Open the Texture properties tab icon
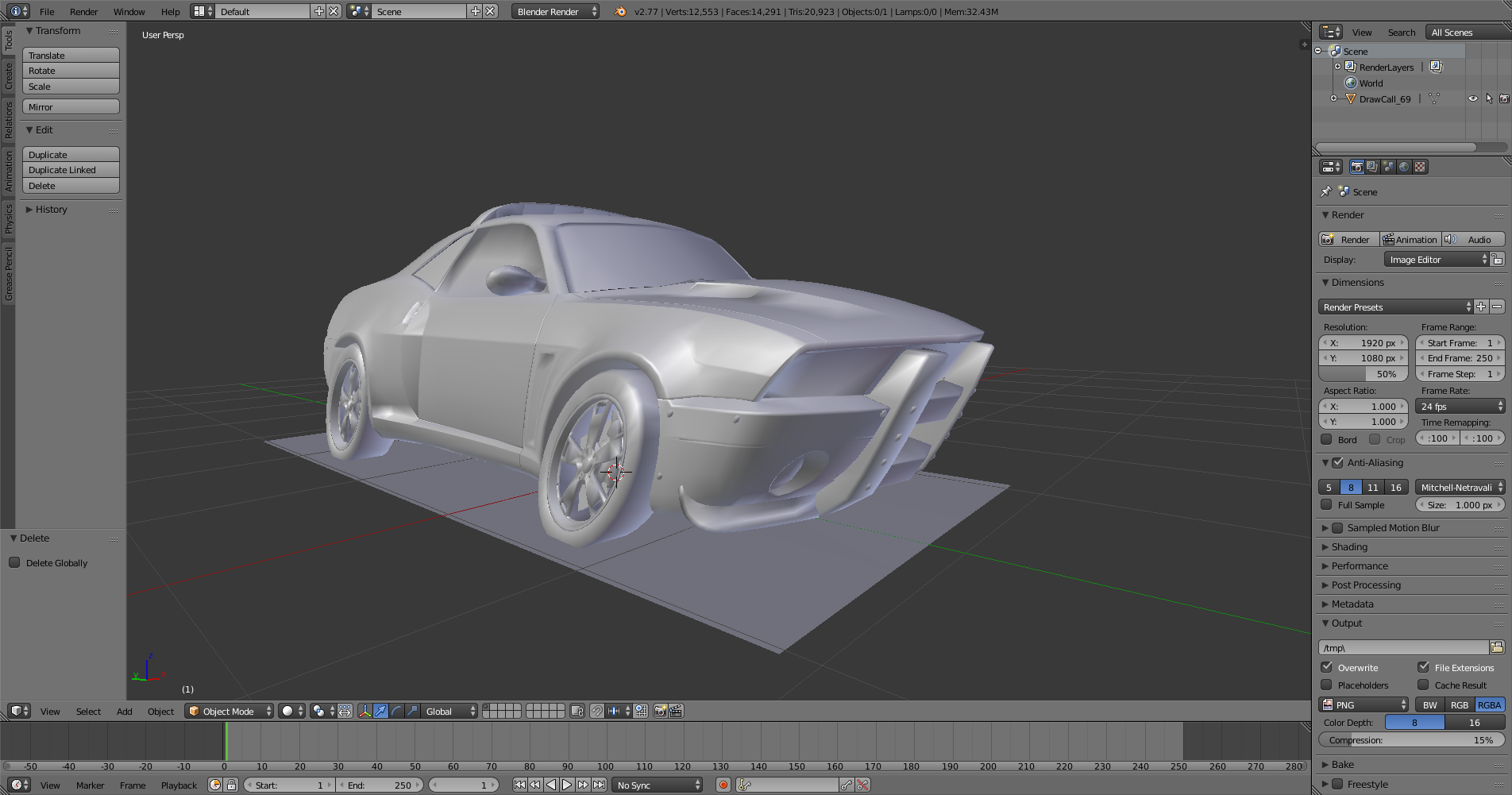 tap(1420, 167)
